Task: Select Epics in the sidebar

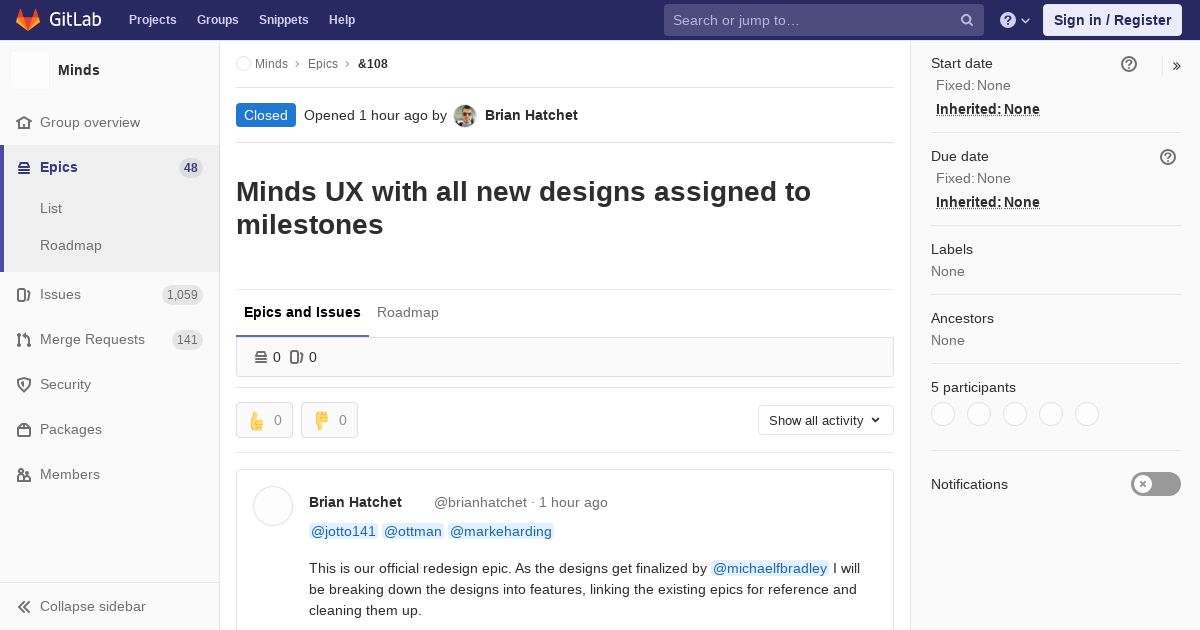Action: (x=110, y=167)
